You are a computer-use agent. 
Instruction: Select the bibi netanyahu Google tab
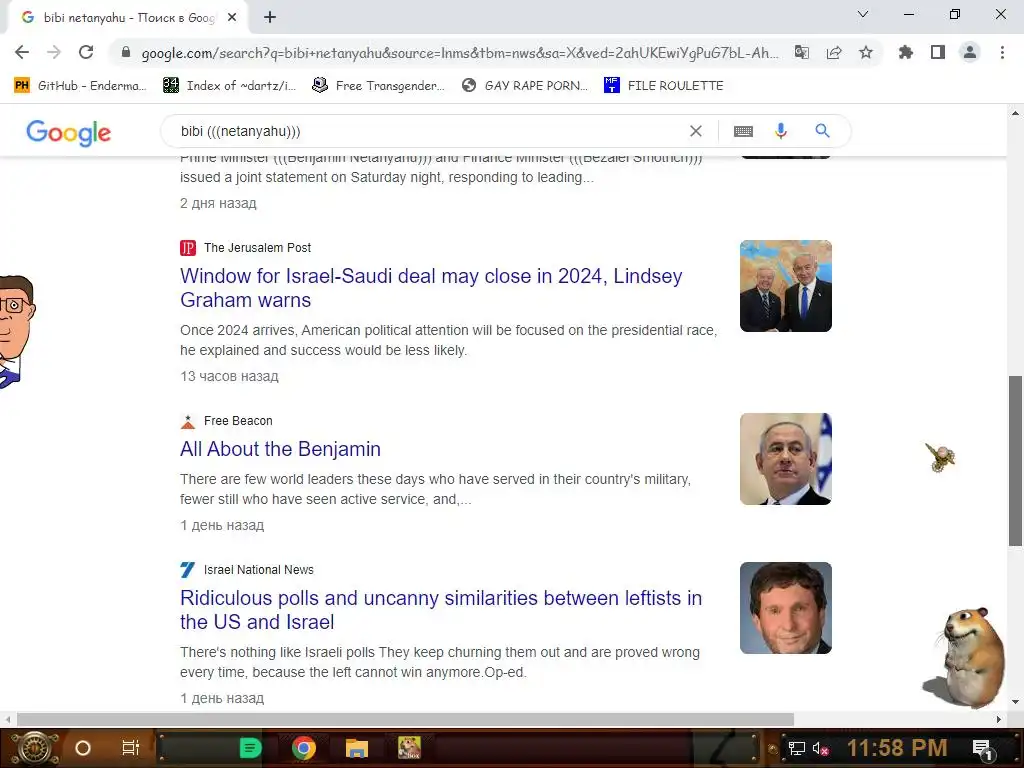pos(129,18)
